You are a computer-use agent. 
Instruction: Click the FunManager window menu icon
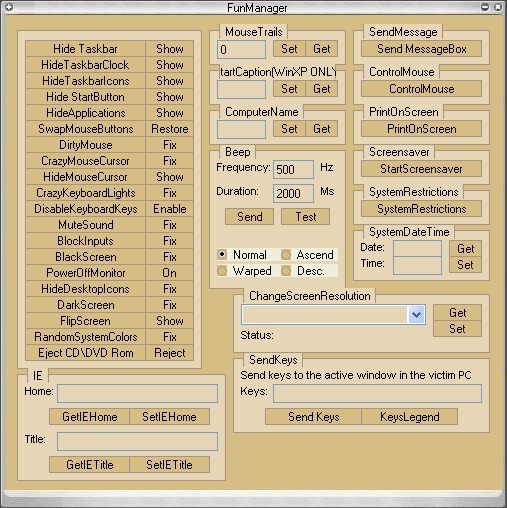(9, 7)
